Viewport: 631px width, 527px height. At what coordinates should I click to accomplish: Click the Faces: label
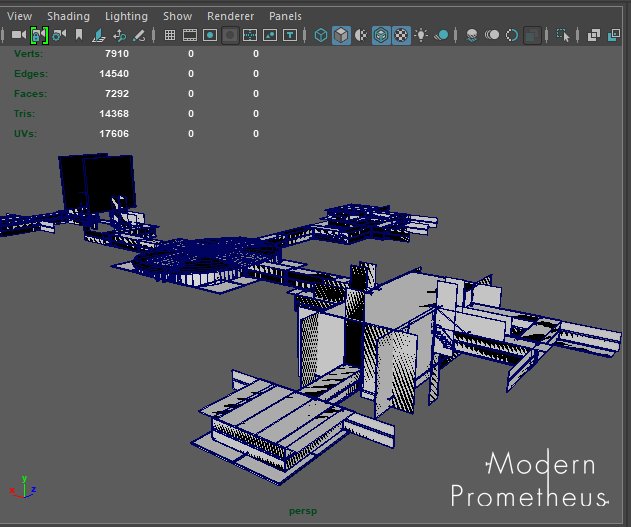[30, 94]
